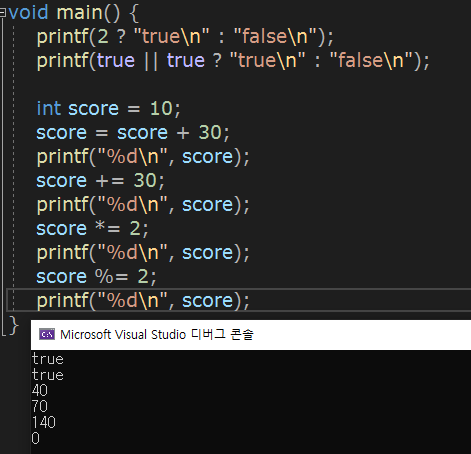The image size is (471, 454).
Task: Click the debug console window icon
Action: [47, 334]
